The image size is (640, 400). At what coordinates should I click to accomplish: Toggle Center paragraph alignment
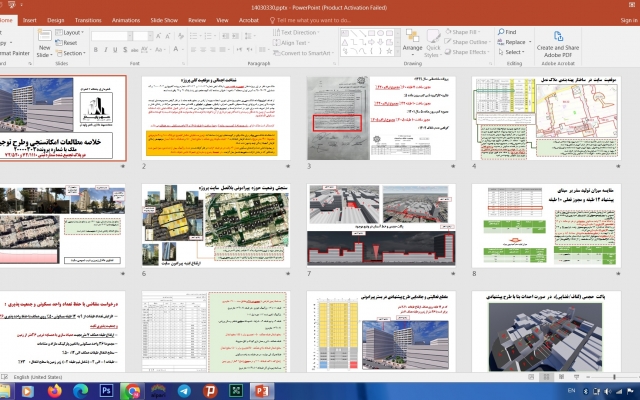pyautogui.click(x=203, y=49)
